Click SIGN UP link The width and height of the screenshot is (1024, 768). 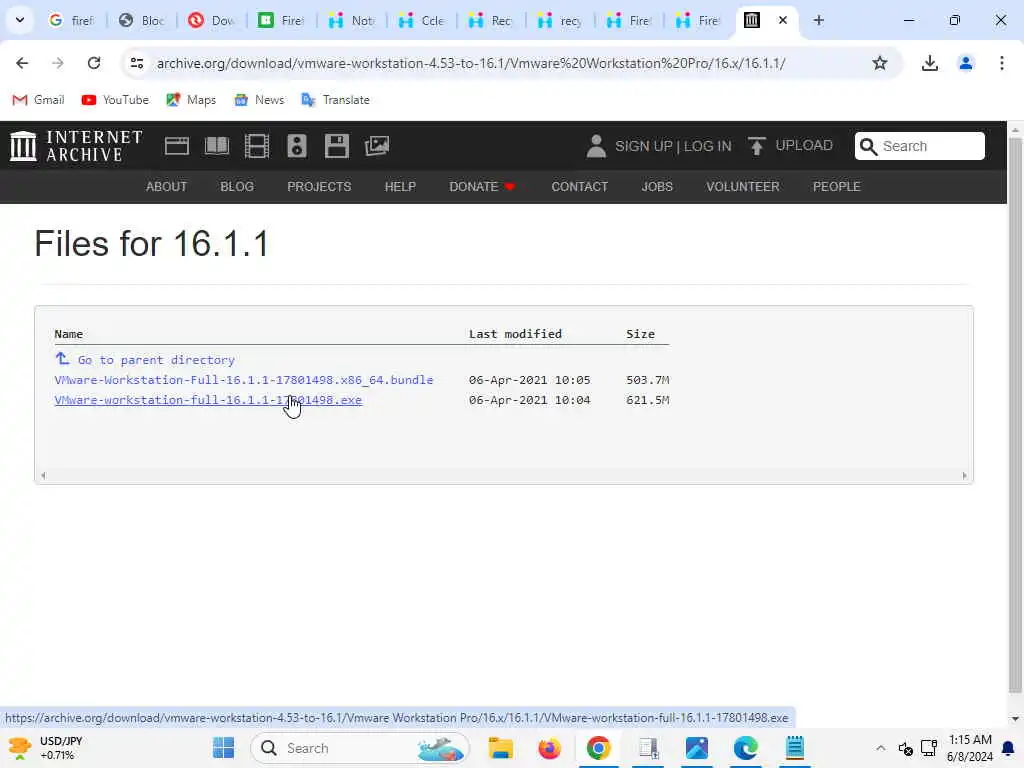[643, 146]
